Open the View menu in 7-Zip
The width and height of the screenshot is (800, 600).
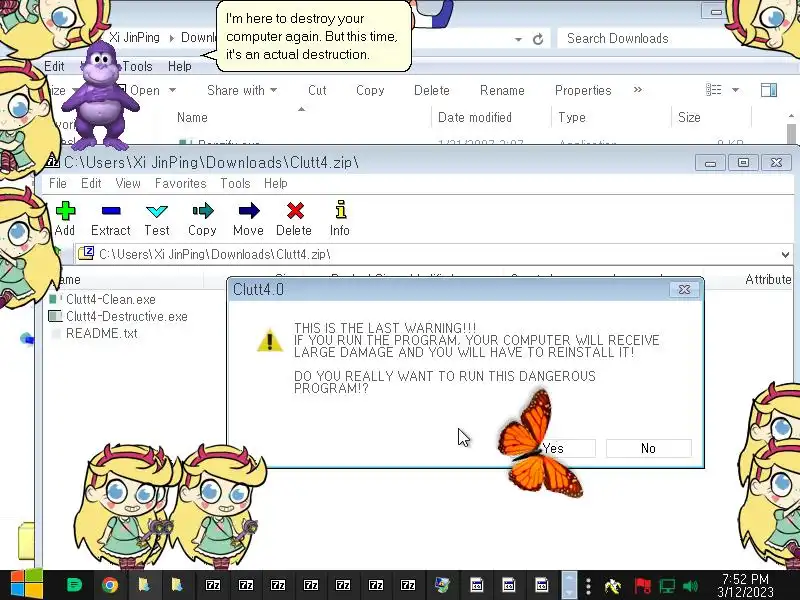[x=128, y=183]
